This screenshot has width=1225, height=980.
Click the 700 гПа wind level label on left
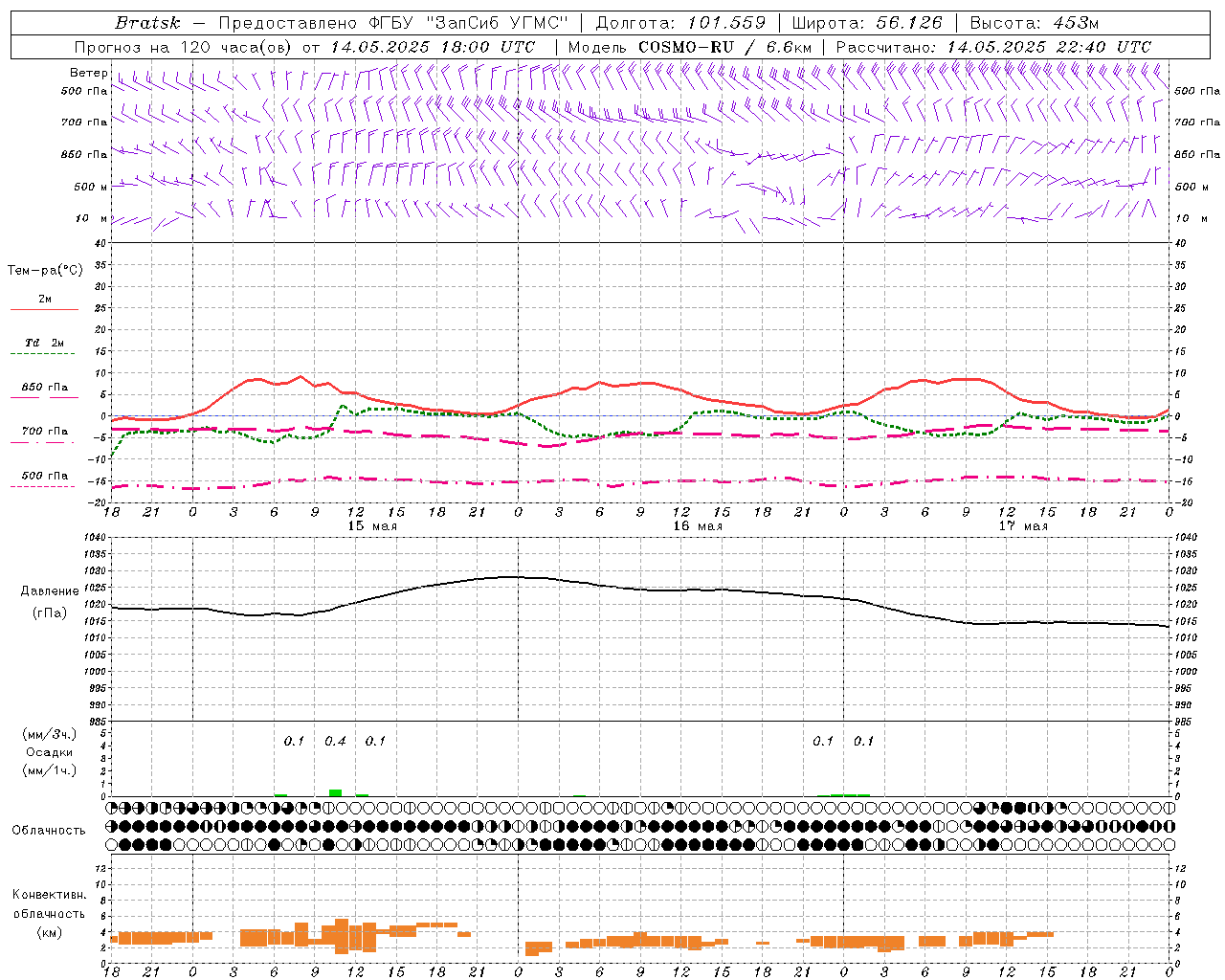[x=84, y=122]
